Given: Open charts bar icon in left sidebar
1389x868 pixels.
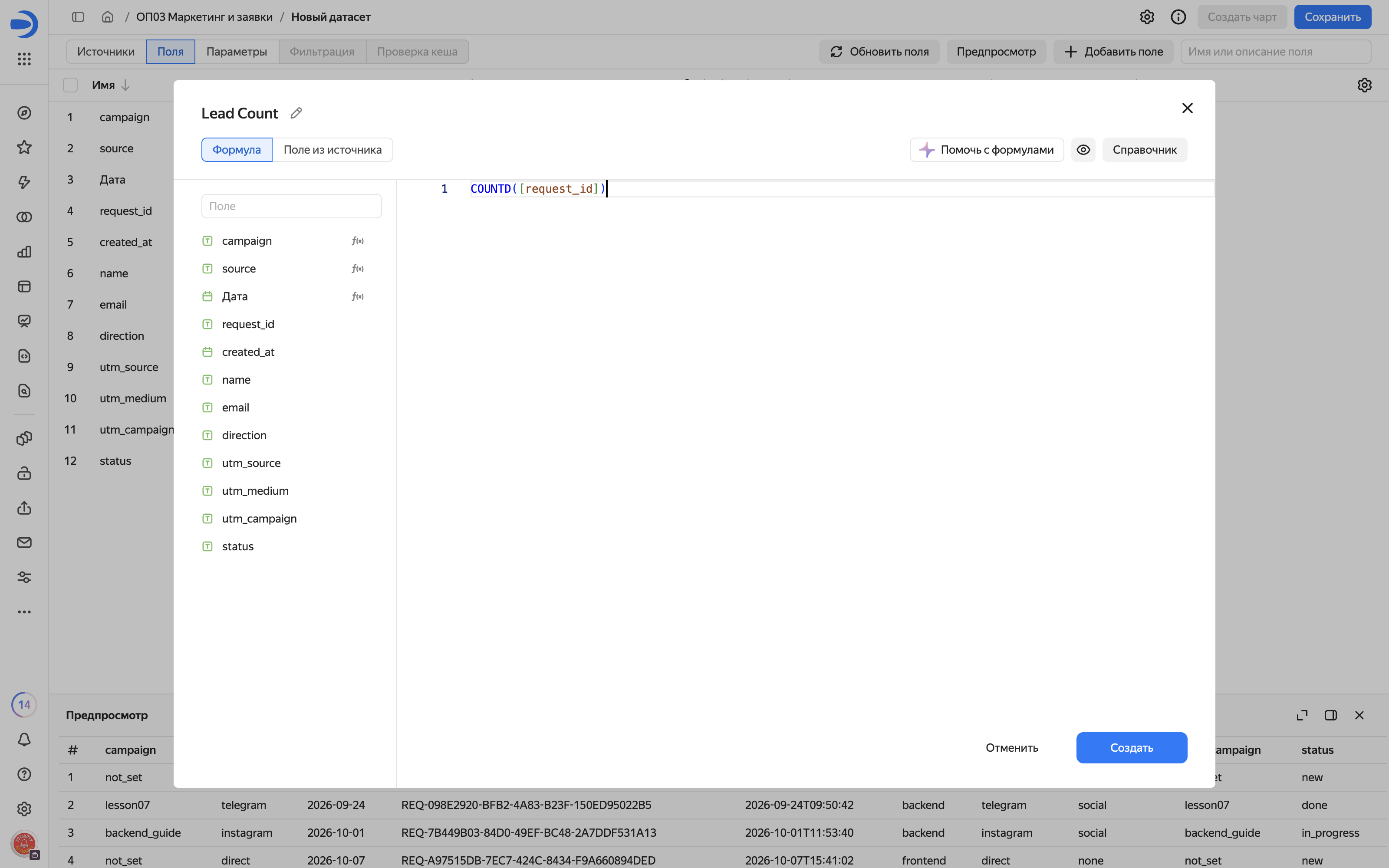Looking at the screenshot, I should click(24, 251).
